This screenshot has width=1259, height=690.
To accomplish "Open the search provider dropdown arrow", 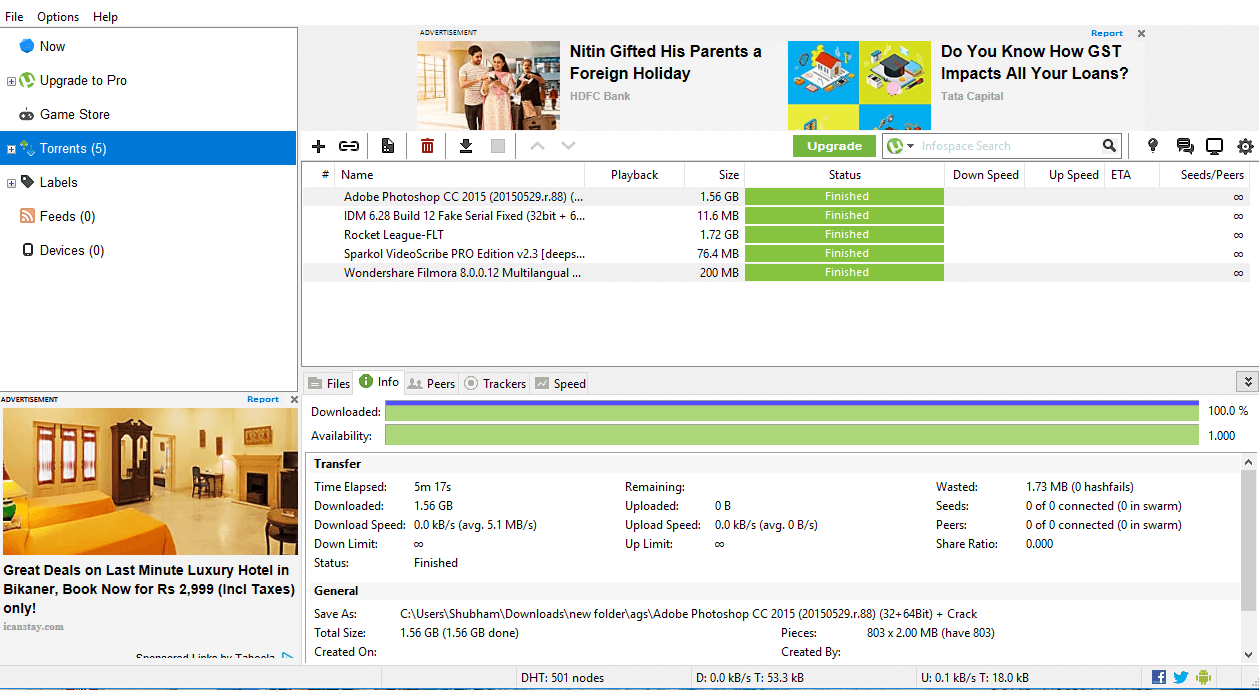I will (911, 147).
